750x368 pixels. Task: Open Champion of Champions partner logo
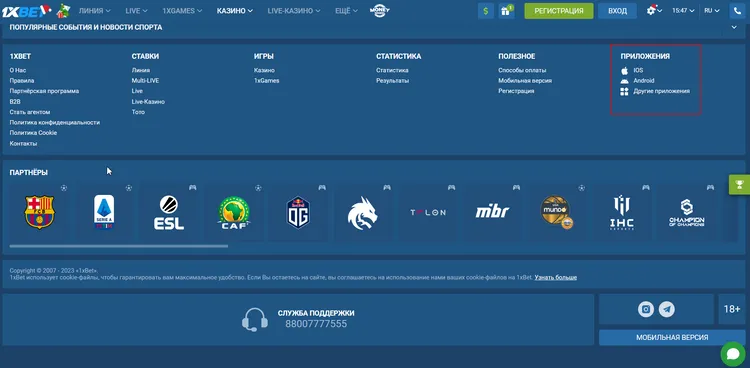(x=686, y=212)
